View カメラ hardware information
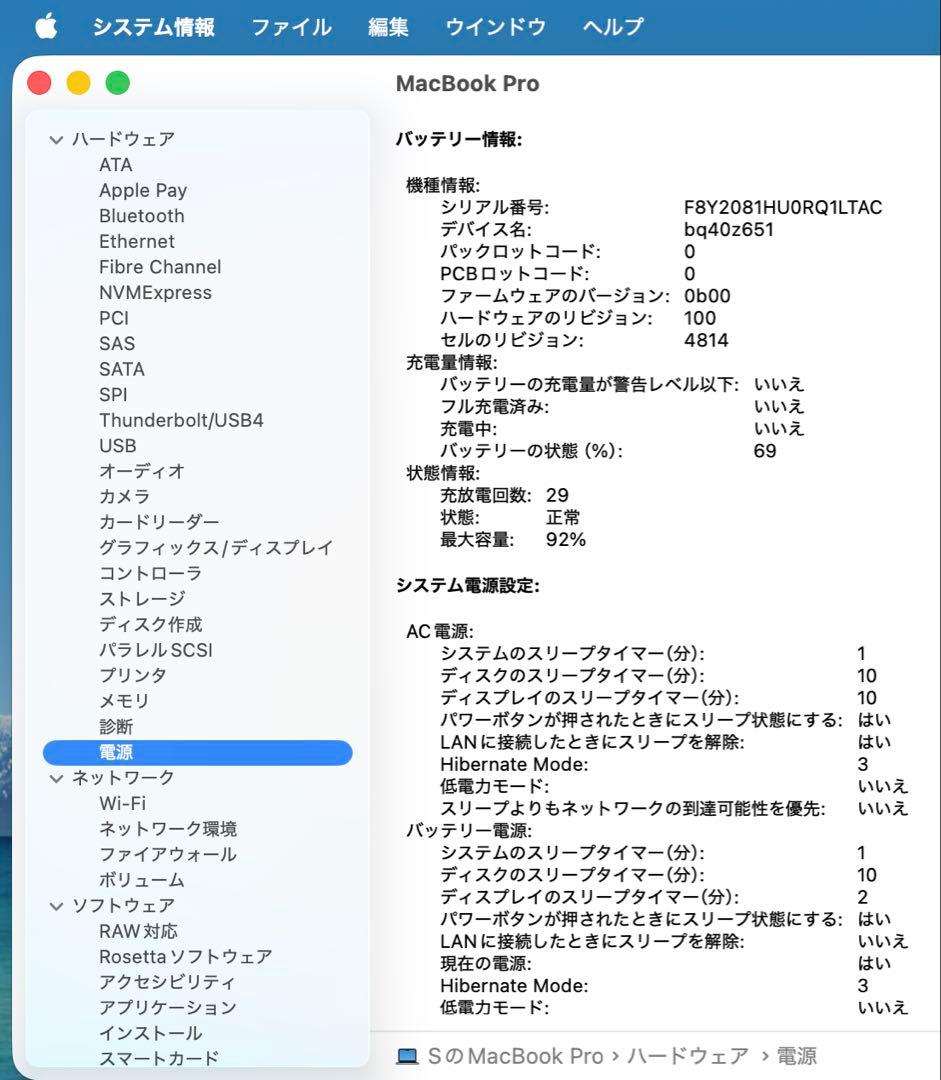 (124, 496)
